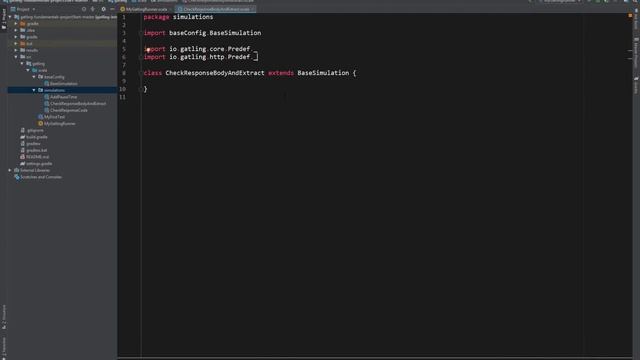Open Project panel settings gear

[x=103, y=9]
